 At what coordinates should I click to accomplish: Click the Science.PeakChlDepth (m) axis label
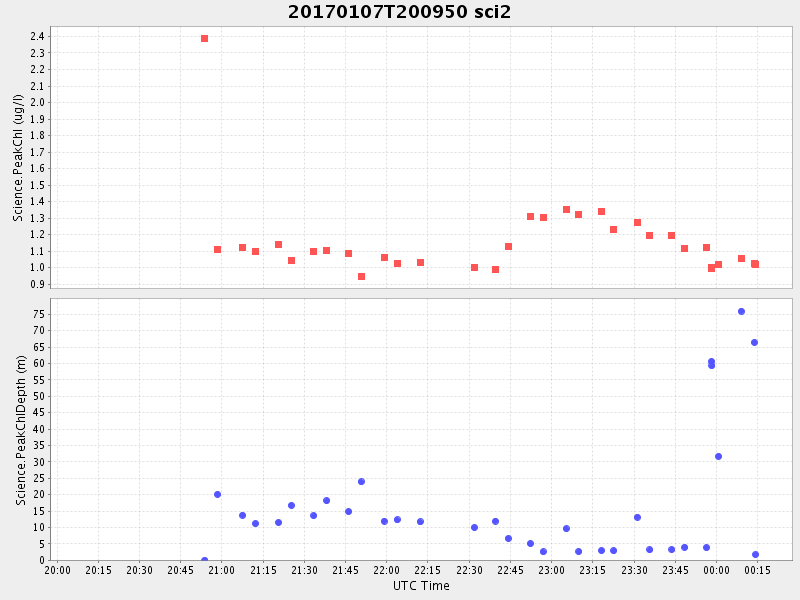tap(20, 430)
